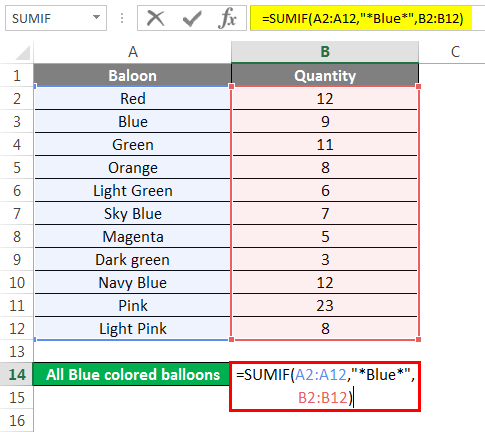Select the Navy Blue cell
This screenshot has height=432, width=485.
pyautogui.click(x=133, y=283)
